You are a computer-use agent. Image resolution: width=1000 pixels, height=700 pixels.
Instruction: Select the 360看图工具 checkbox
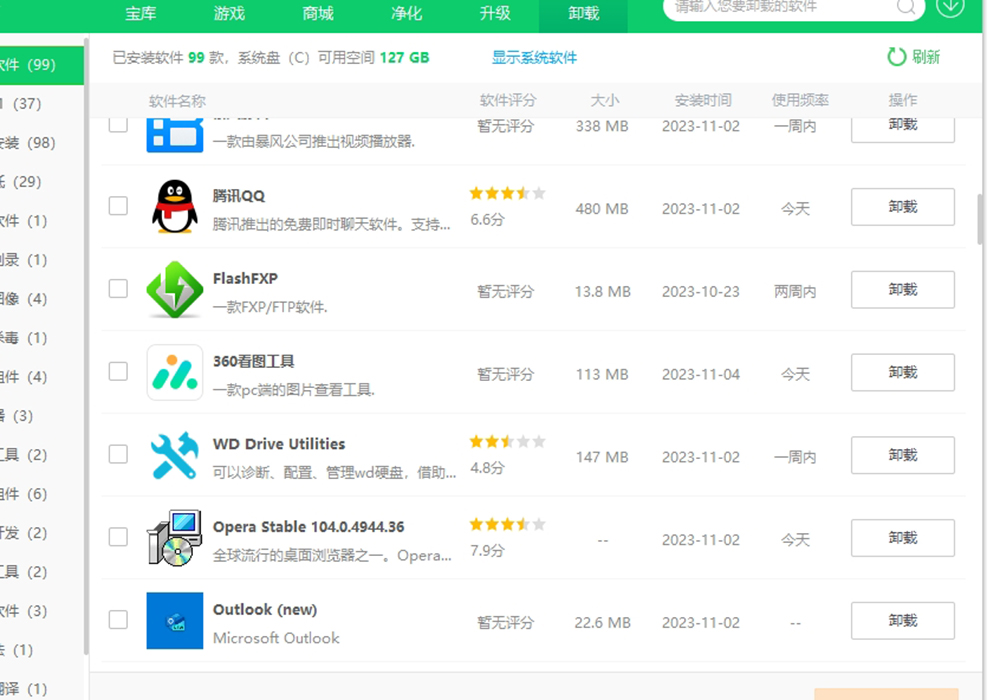click(x=118, y=371)
